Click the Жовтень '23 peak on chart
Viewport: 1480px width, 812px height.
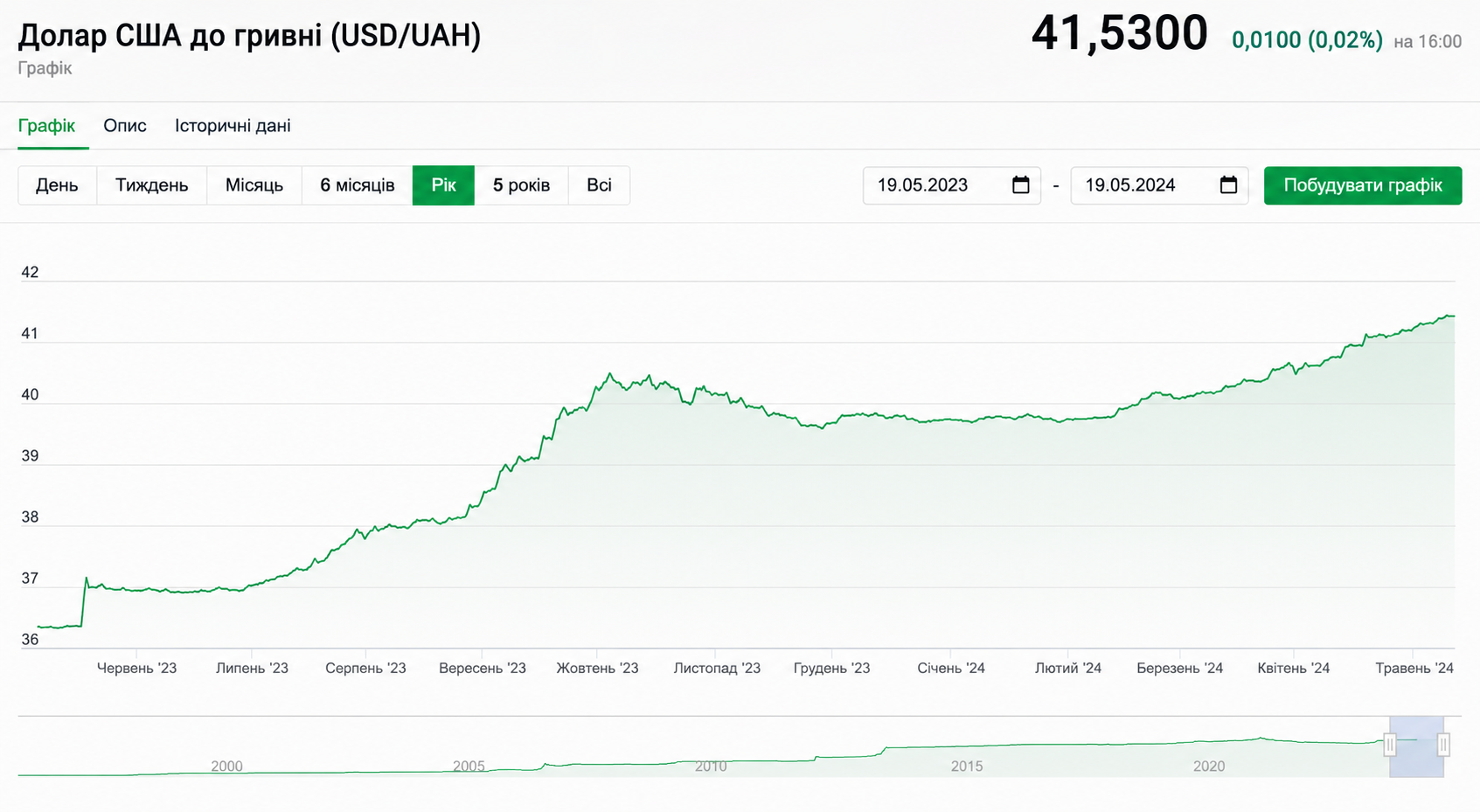pyautogui.click(x=610, y=374)
